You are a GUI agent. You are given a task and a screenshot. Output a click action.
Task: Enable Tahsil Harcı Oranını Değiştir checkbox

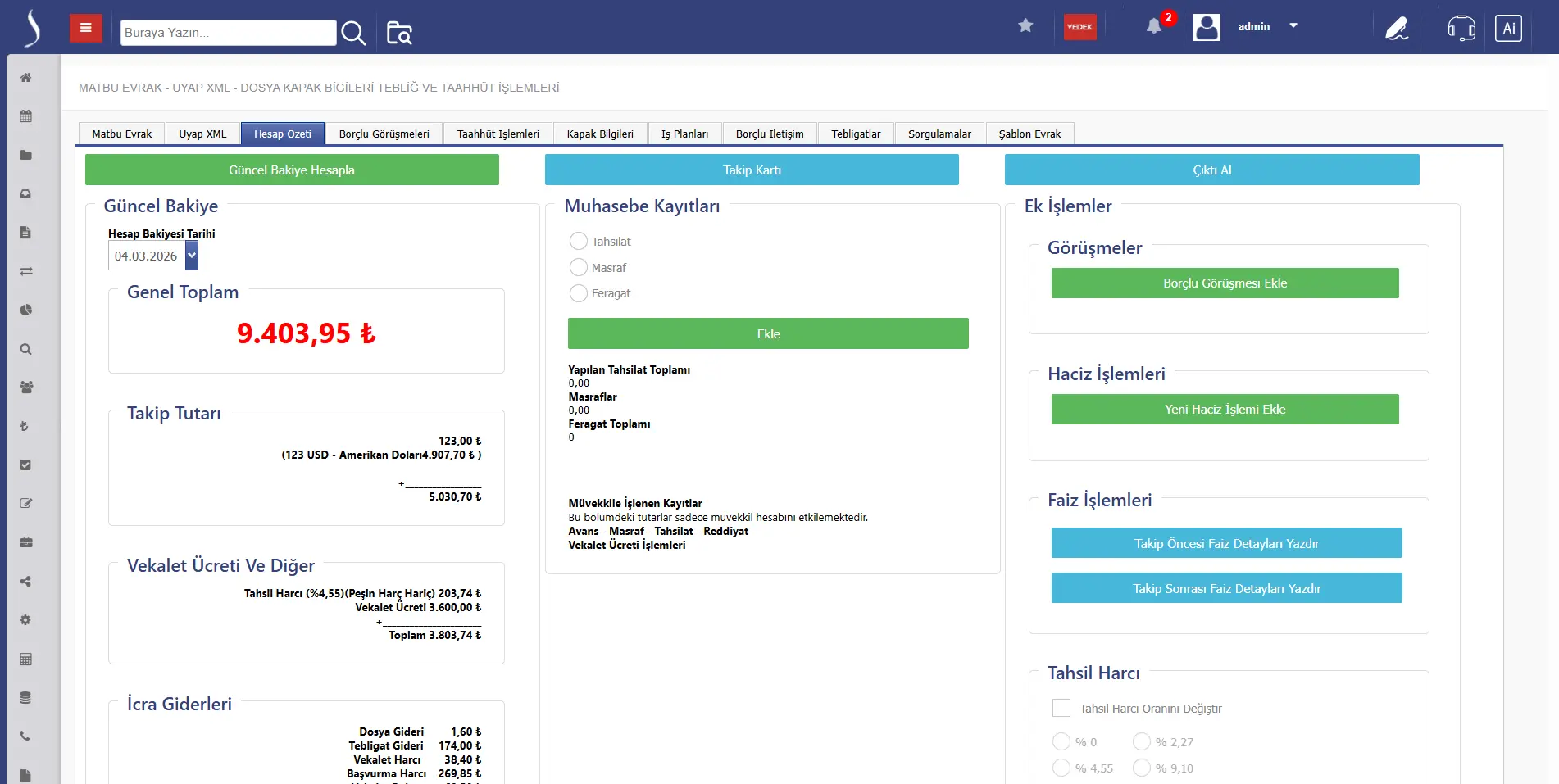tap(1061, 708)
